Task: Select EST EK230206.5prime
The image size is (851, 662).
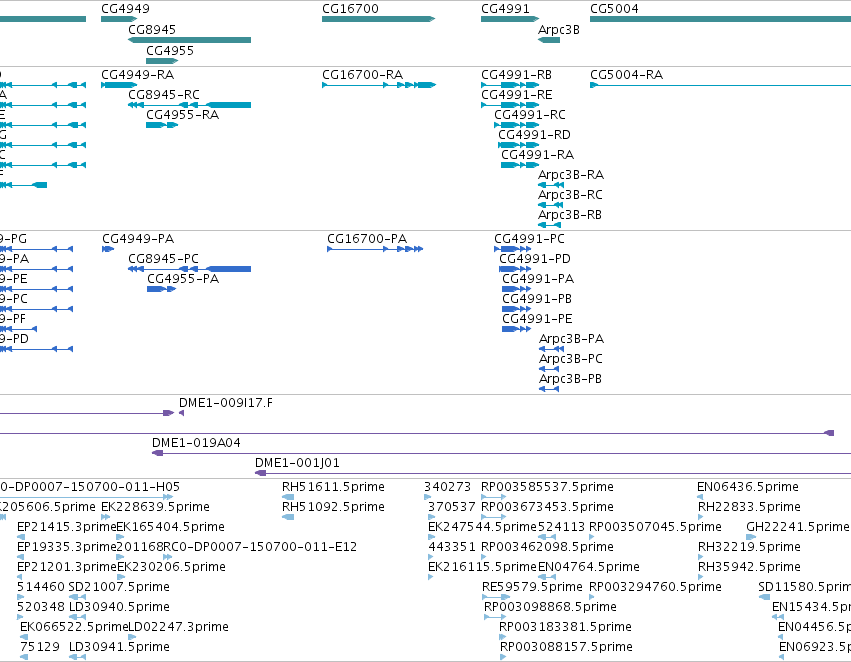Action: [171, 568]
